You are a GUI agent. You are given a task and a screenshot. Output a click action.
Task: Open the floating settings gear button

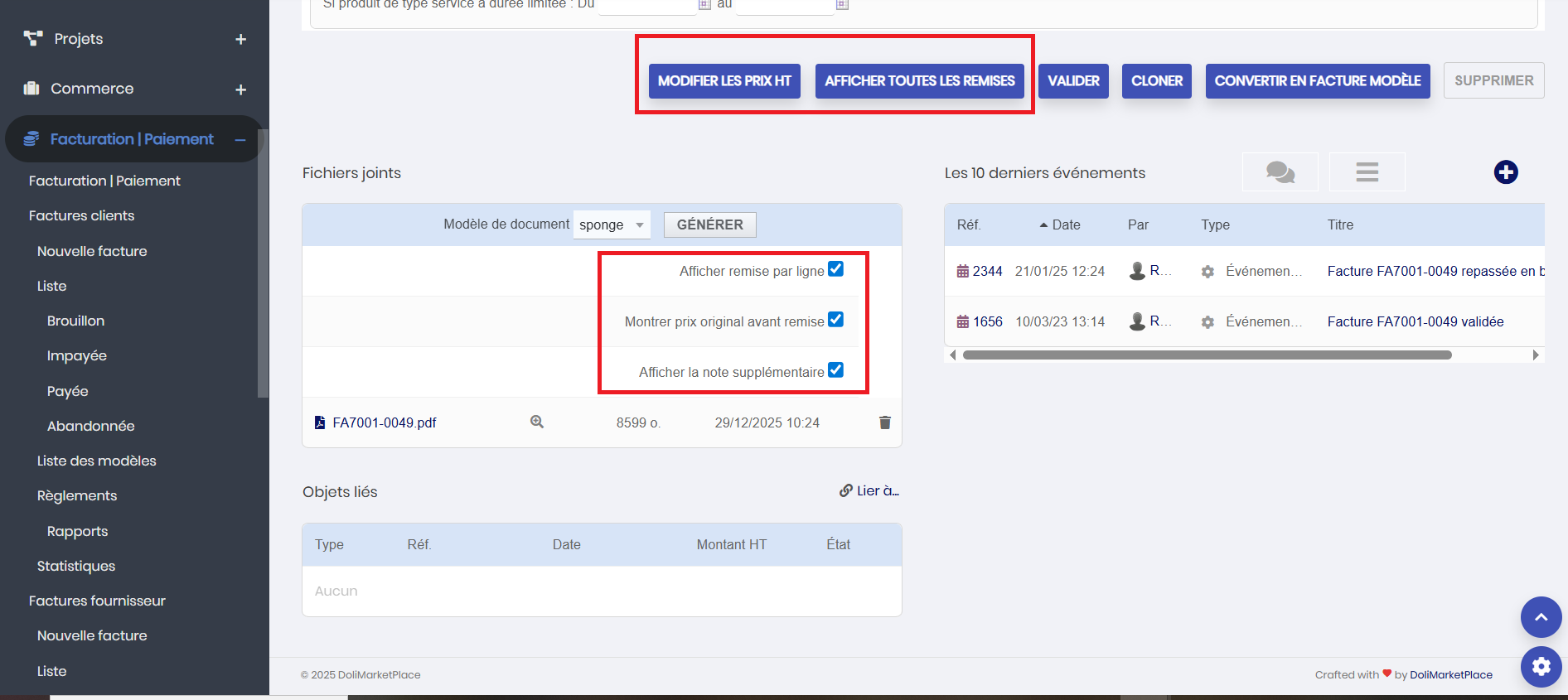(1541, 666)
